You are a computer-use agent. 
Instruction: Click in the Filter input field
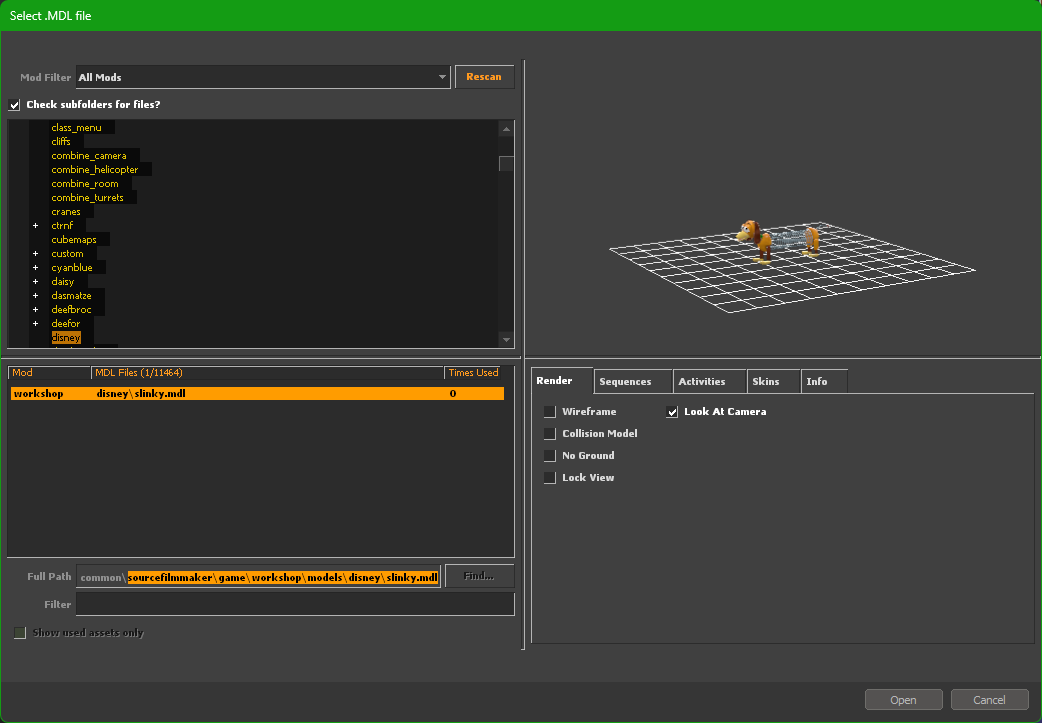pos(295,604)
